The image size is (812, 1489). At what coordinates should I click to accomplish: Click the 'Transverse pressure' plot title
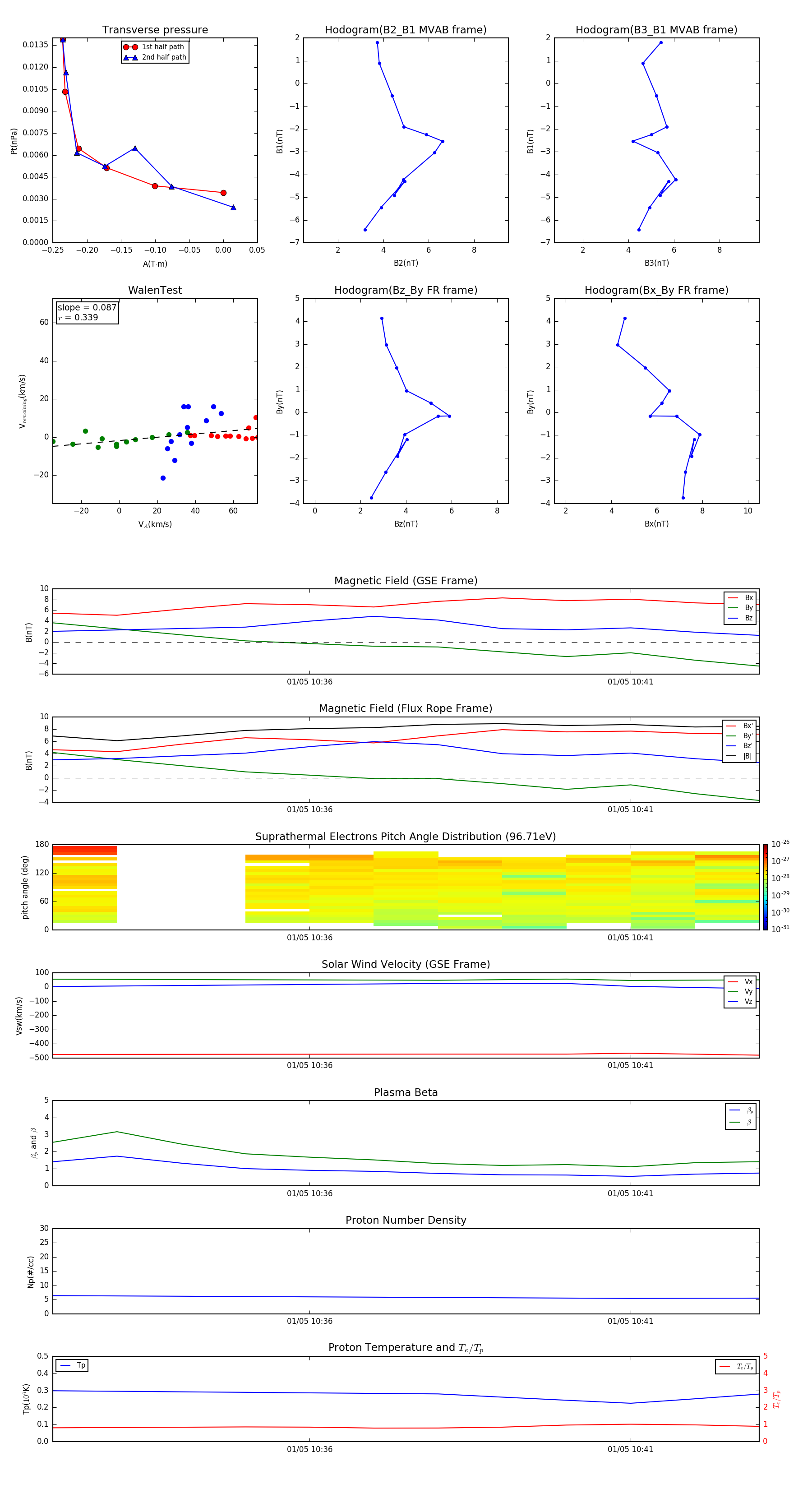pos(155,30)
